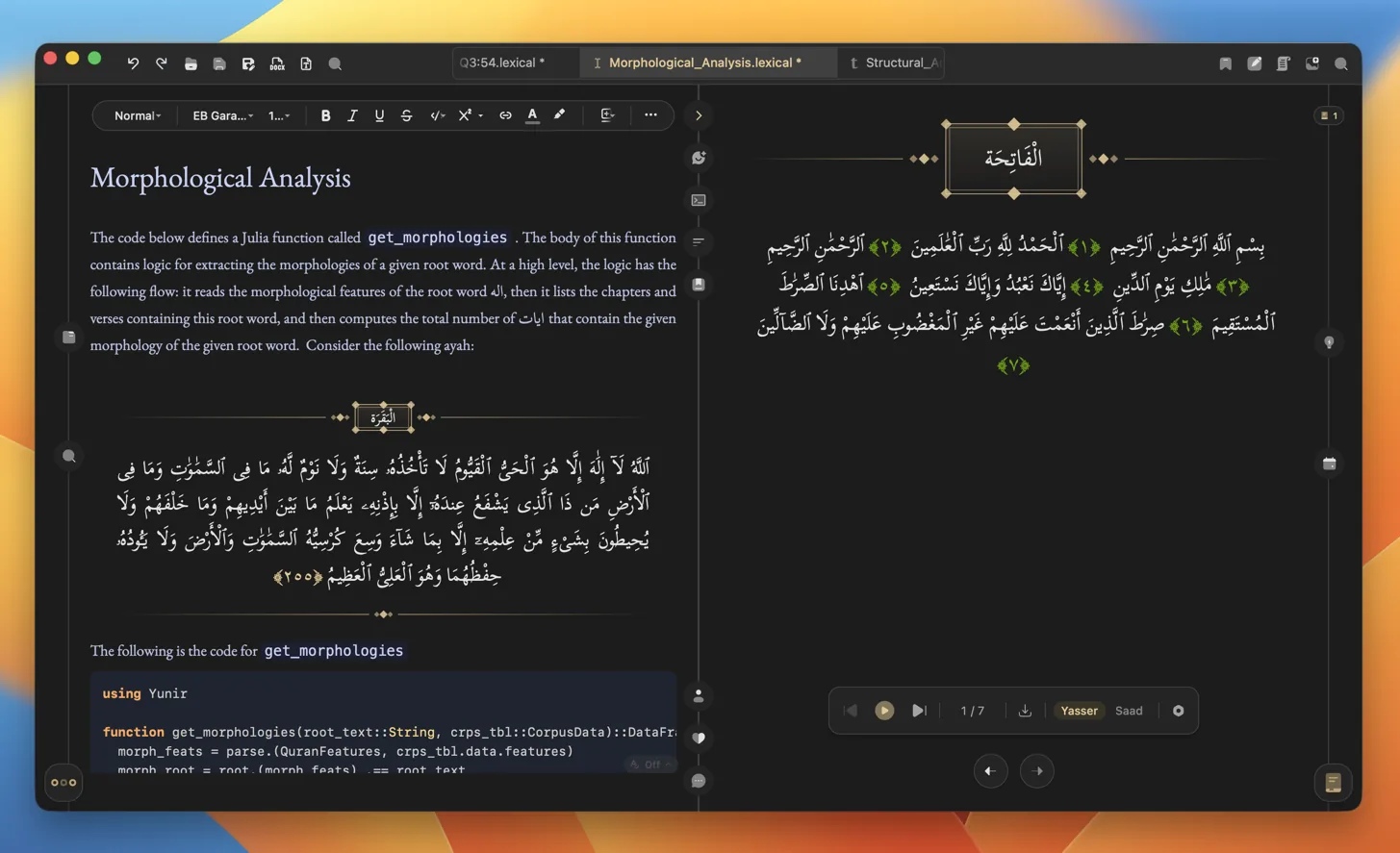Open the text color picker
The width and height of the screenshot is (1400, 853).
pyautogui.click(x=532, y=115)
